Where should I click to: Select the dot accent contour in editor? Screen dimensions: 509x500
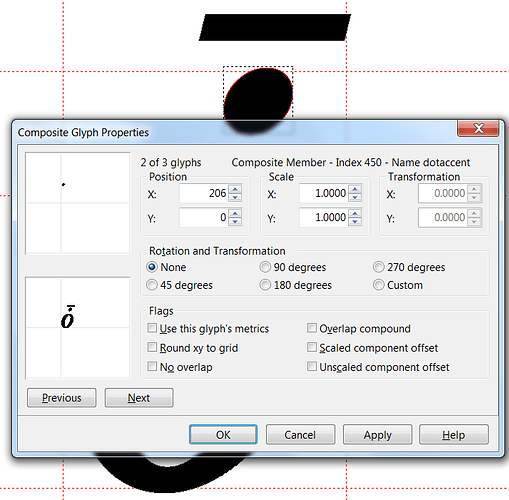[258, 93]
